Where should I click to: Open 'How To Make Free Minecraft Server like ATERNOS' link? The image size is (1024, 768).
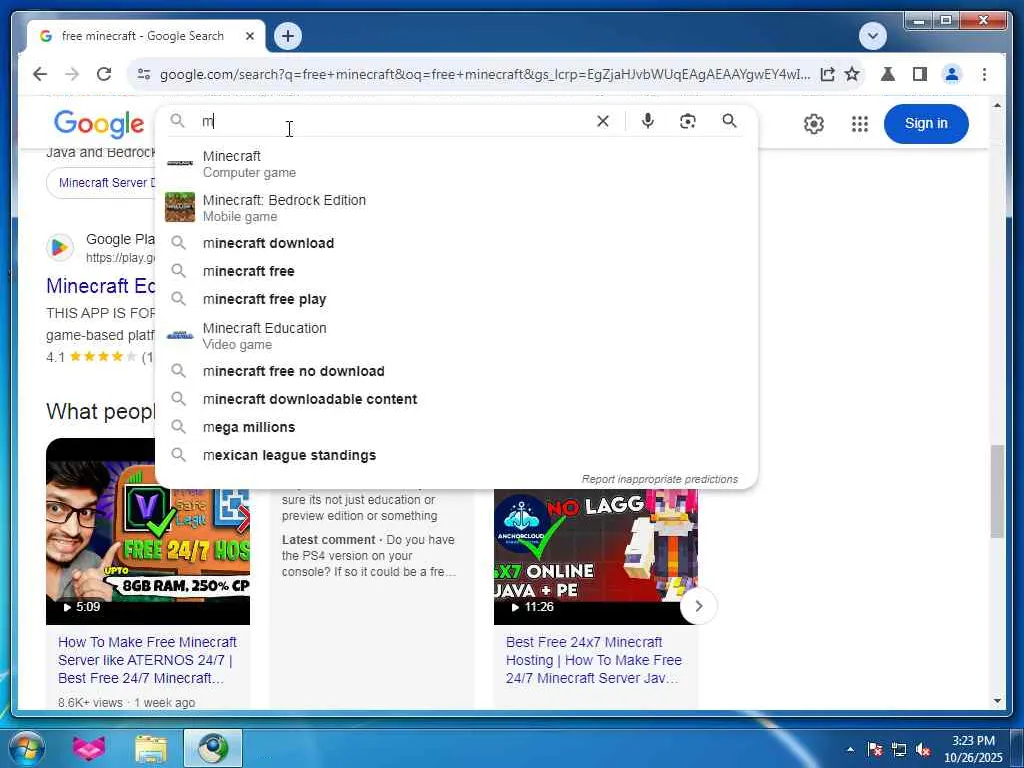[x=147, y=660]
